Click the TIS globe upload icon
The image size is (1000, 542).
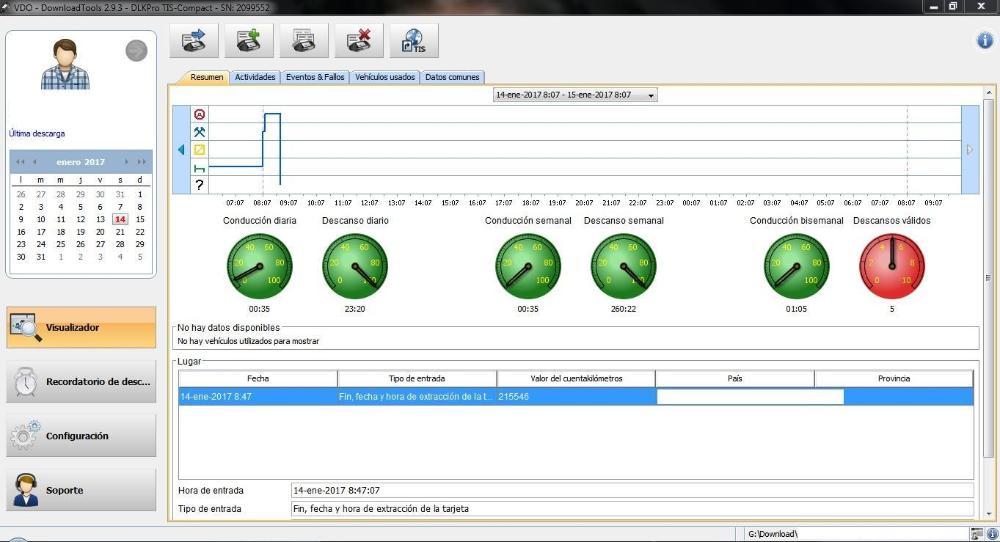(x=414, y=41)
